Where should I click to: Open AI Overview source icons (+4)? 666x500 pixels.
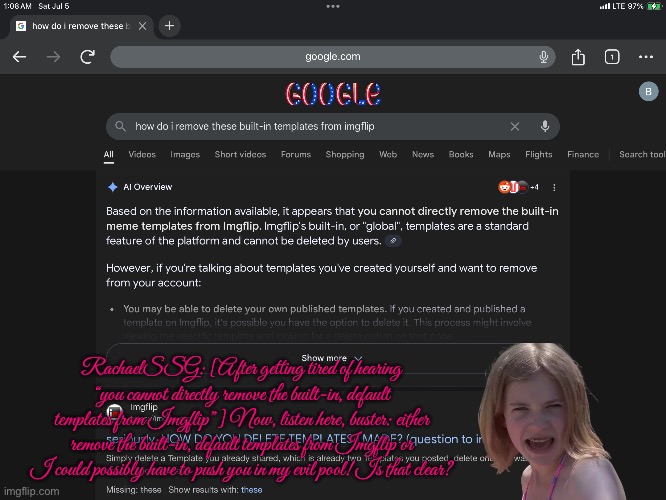(518, 187)
